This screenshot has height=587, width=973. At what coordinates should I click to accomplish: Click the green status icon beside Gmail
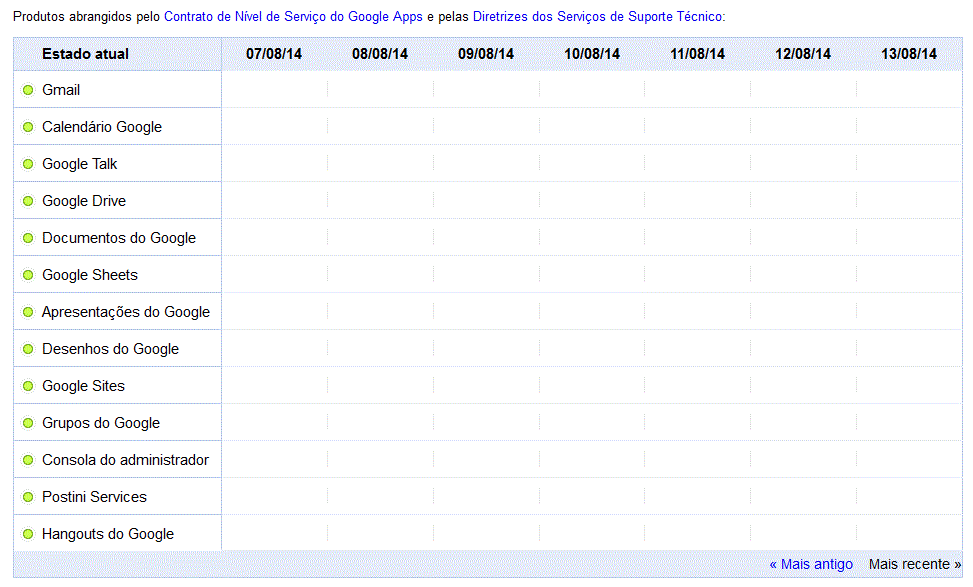coord(28,90)
